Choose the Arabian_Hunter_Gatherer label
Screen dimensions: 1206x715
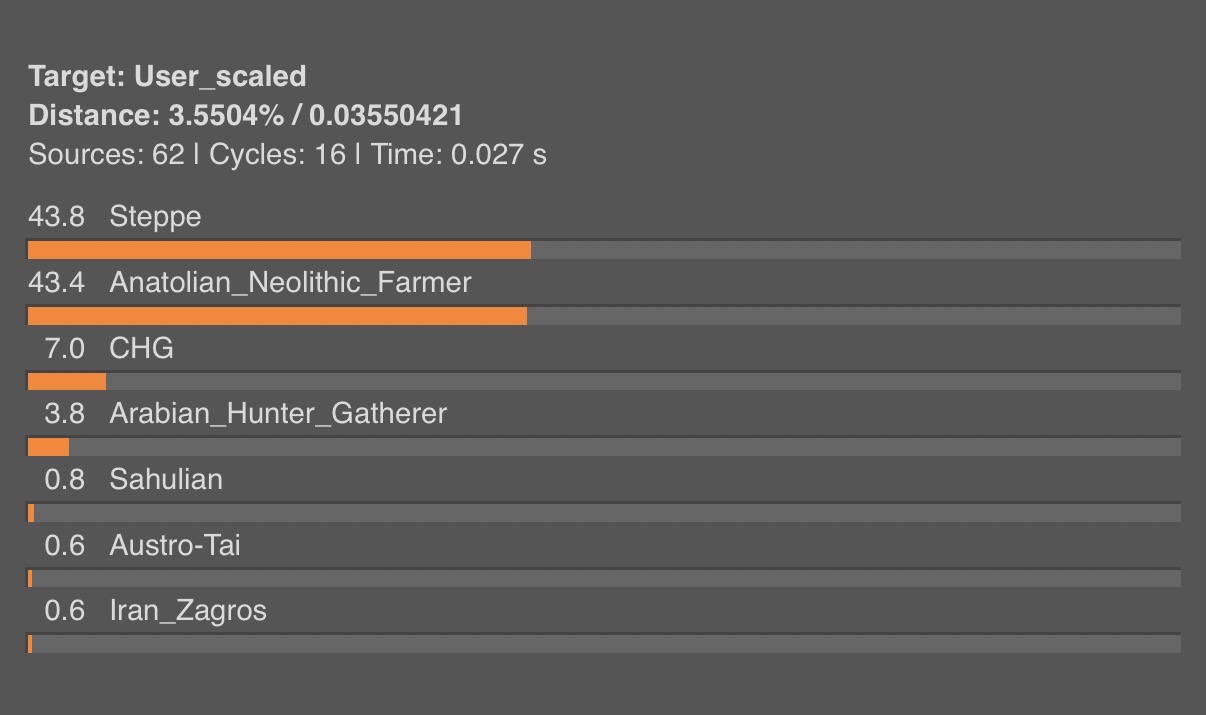coord(278,414)
